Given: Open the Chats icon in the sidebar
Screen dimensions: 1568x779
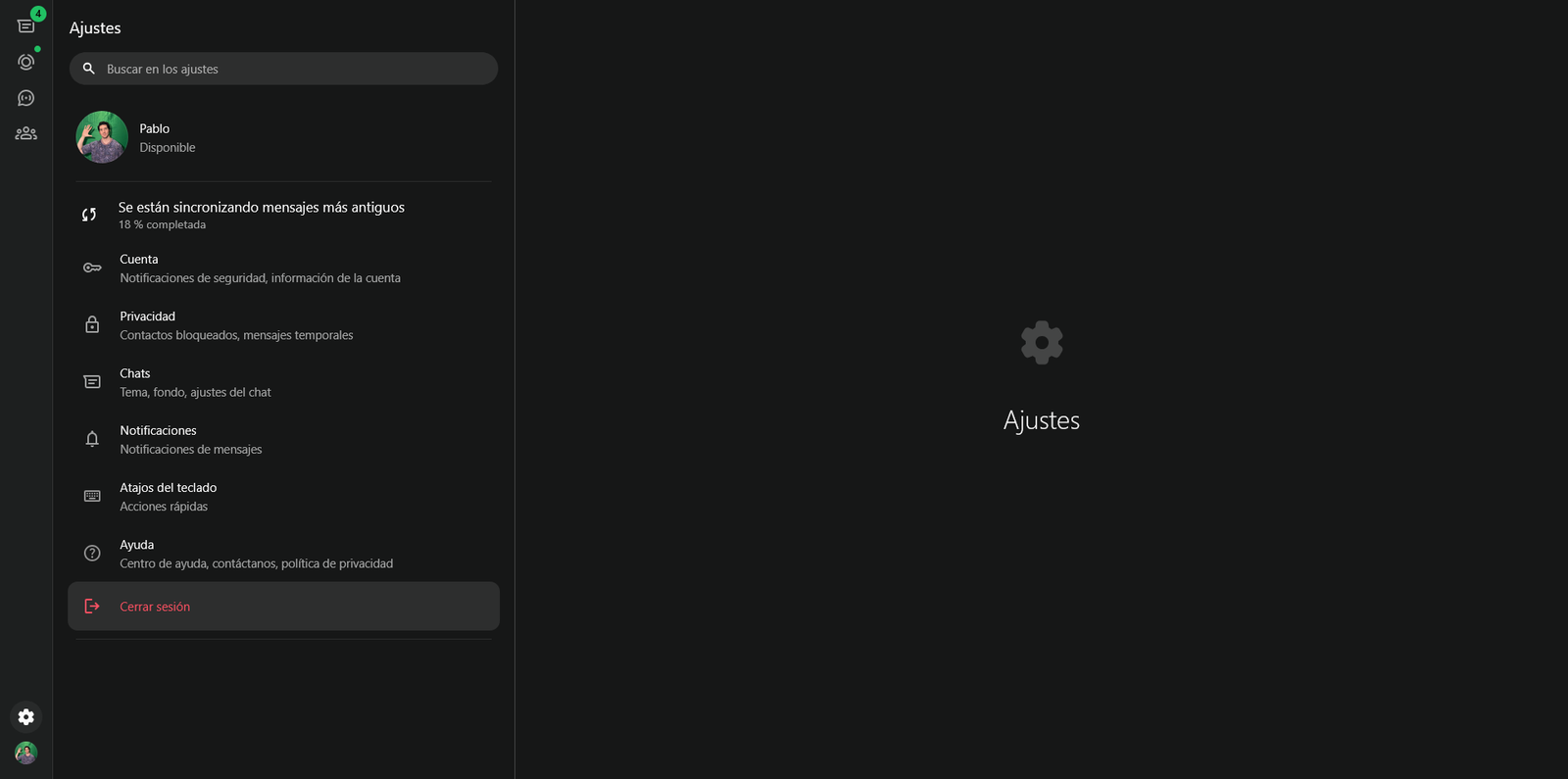Looking at the screenshot, I should [26, 26].
